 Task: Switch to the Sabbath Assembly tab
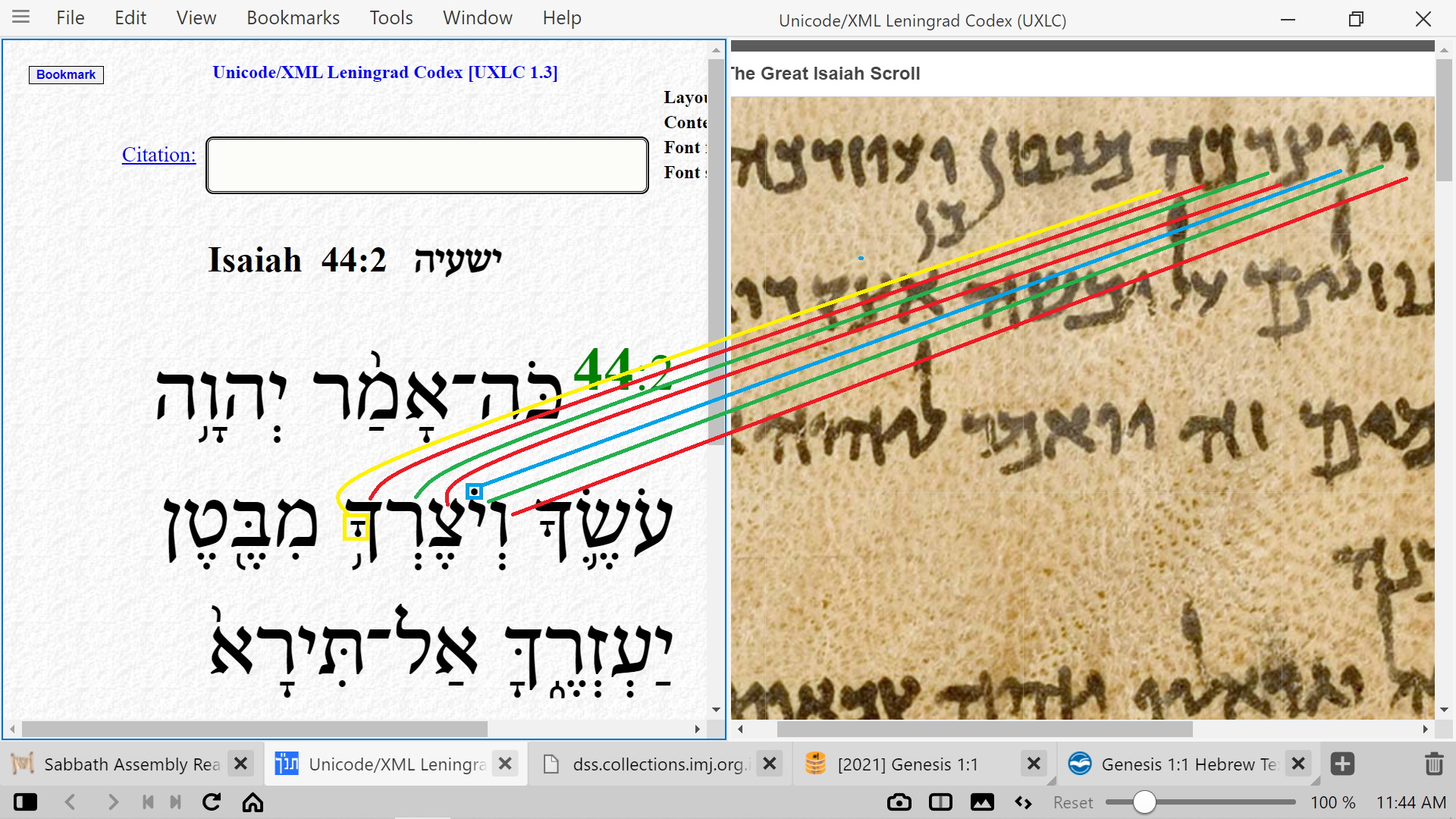[130, 764]
